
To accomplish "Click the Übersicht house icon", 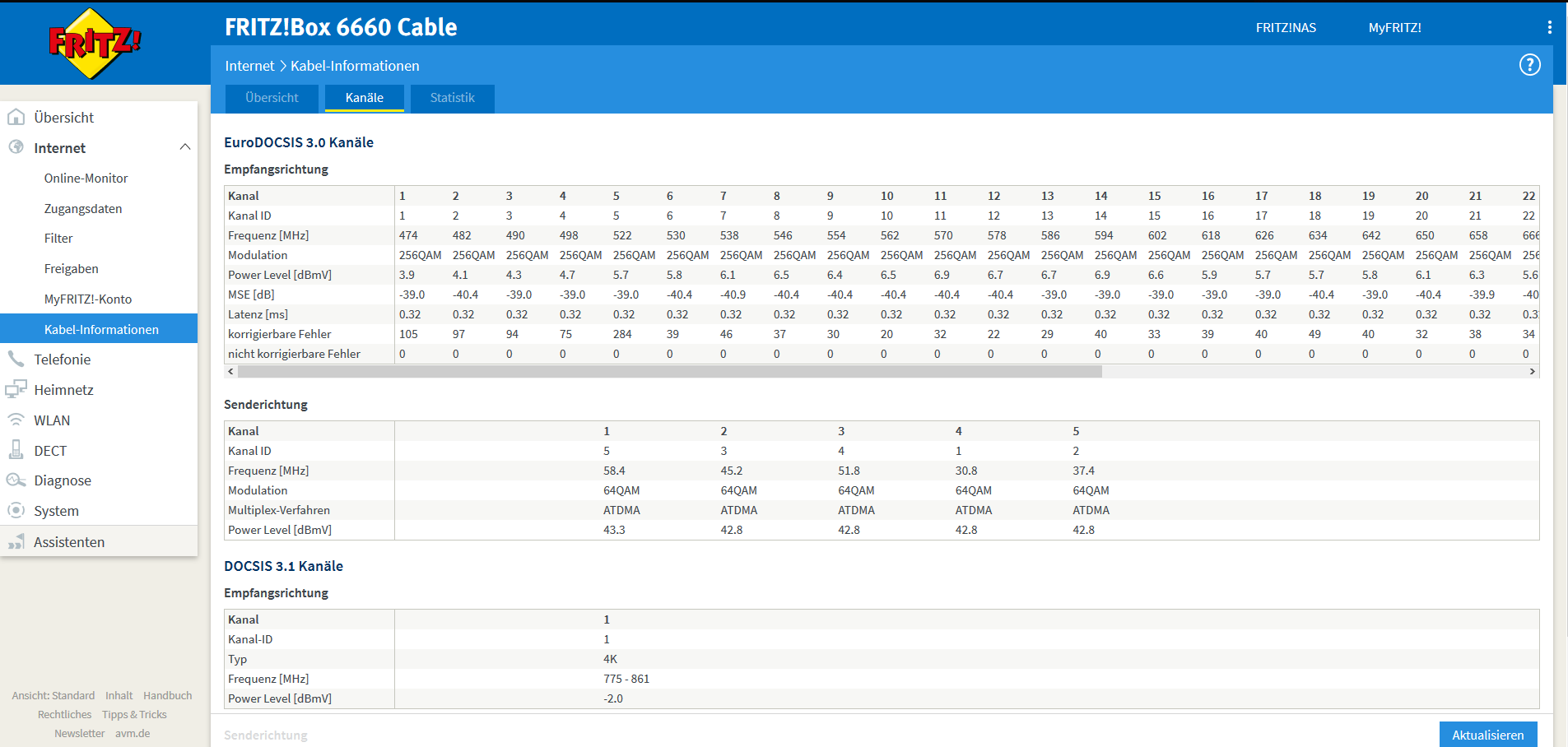I will 16,117.
